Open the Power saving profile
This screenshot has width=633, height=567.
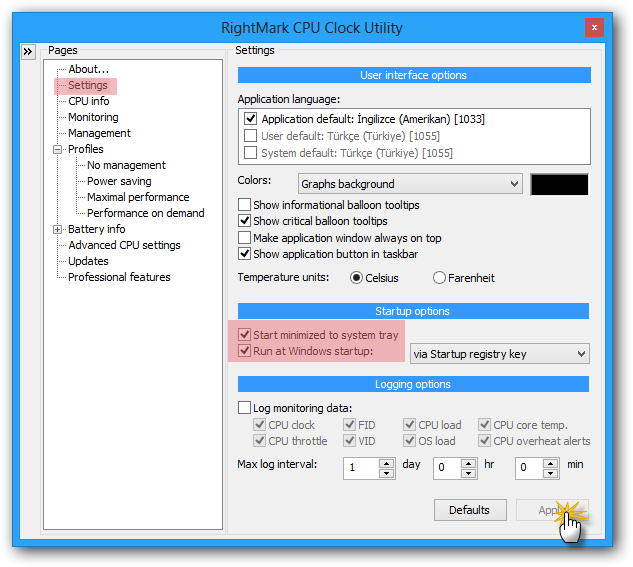119,181
